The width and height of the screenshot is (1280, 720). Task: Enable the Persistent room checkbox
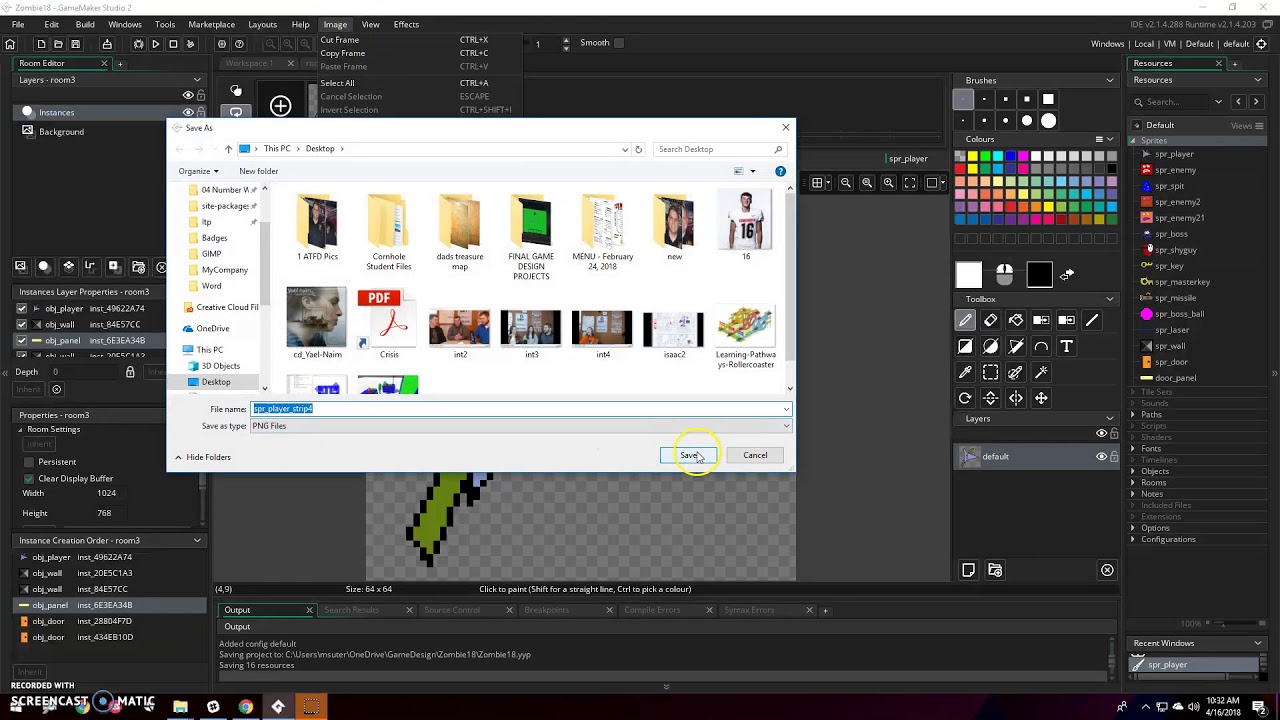[x=27, y=462]
